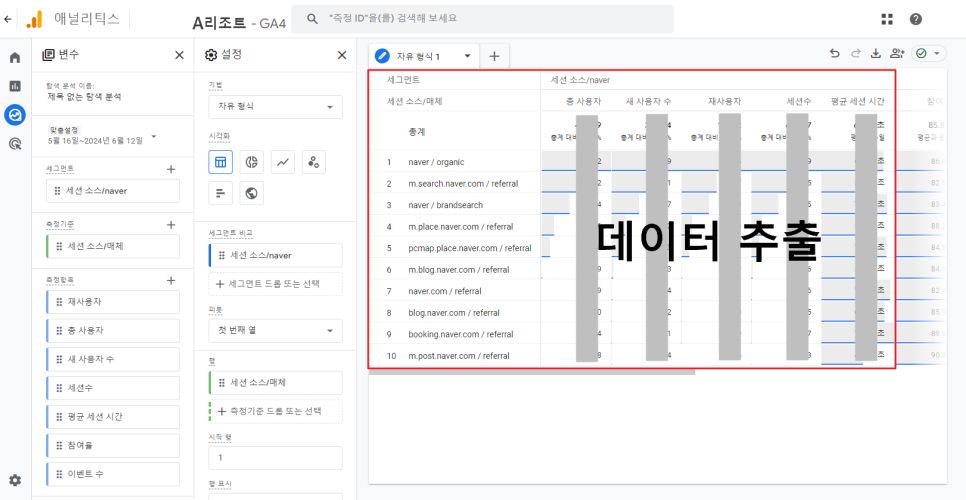
Task: Open Reports bar chart sidebar icon
Action: tap(15, 86)
